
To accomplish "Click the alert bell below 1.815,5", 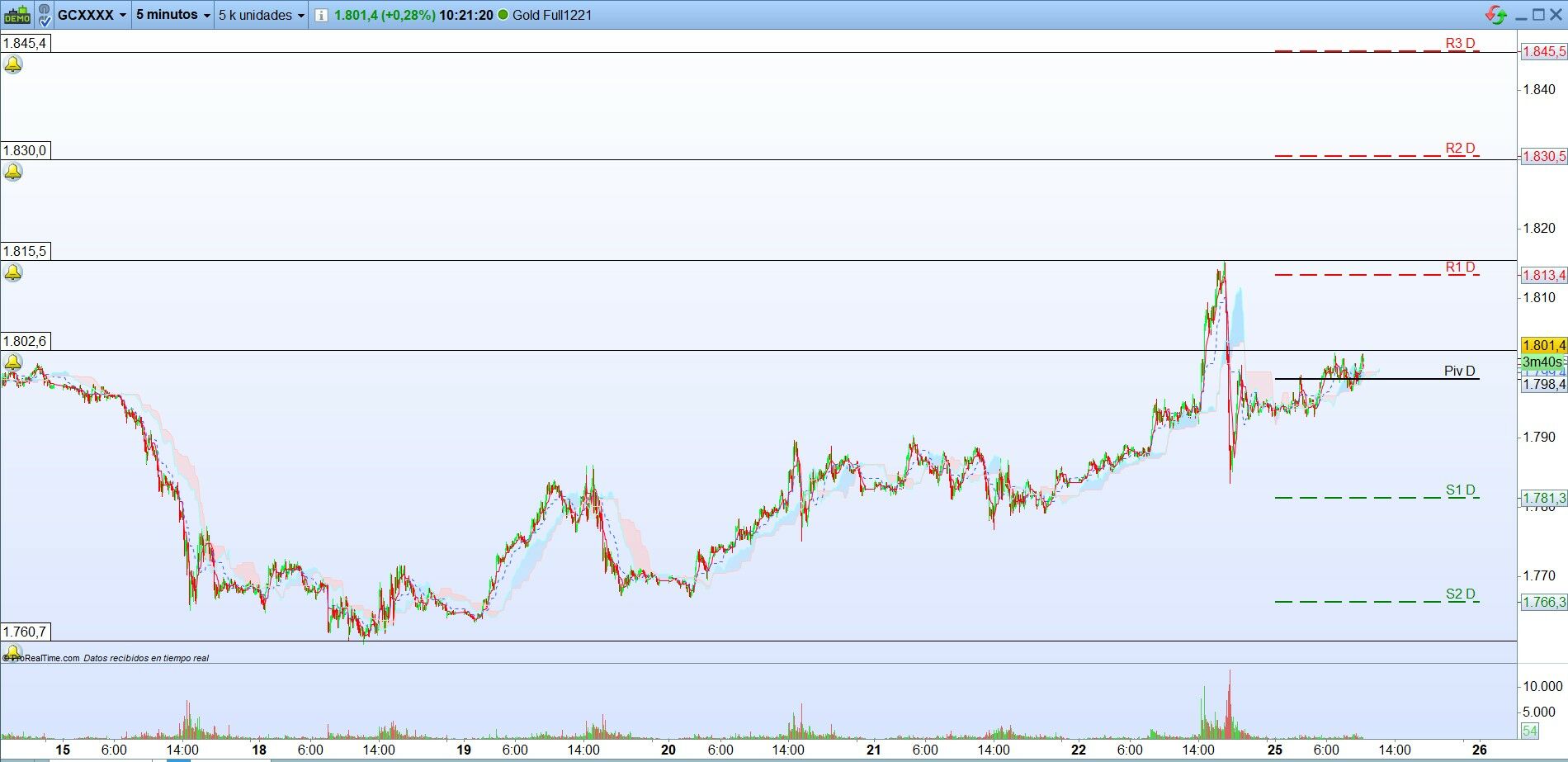I will (x=13, y=272).
